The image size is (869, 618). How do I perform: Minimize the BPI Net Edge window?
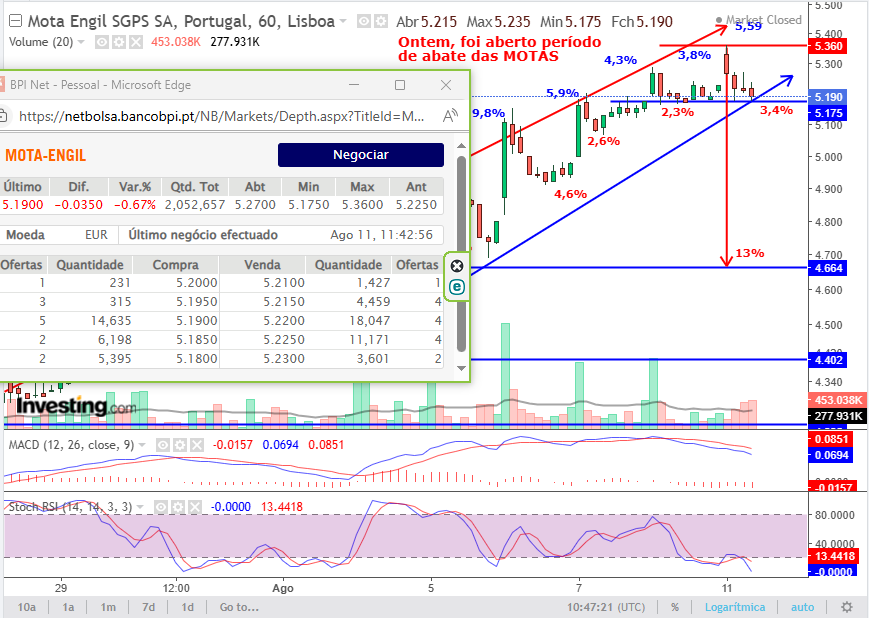[354, 85]
